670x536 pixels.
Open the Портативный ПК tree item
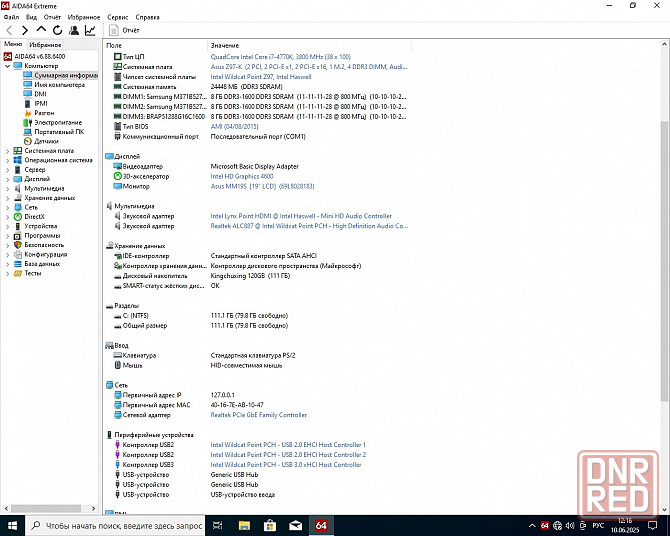click(x=59, y=132)
